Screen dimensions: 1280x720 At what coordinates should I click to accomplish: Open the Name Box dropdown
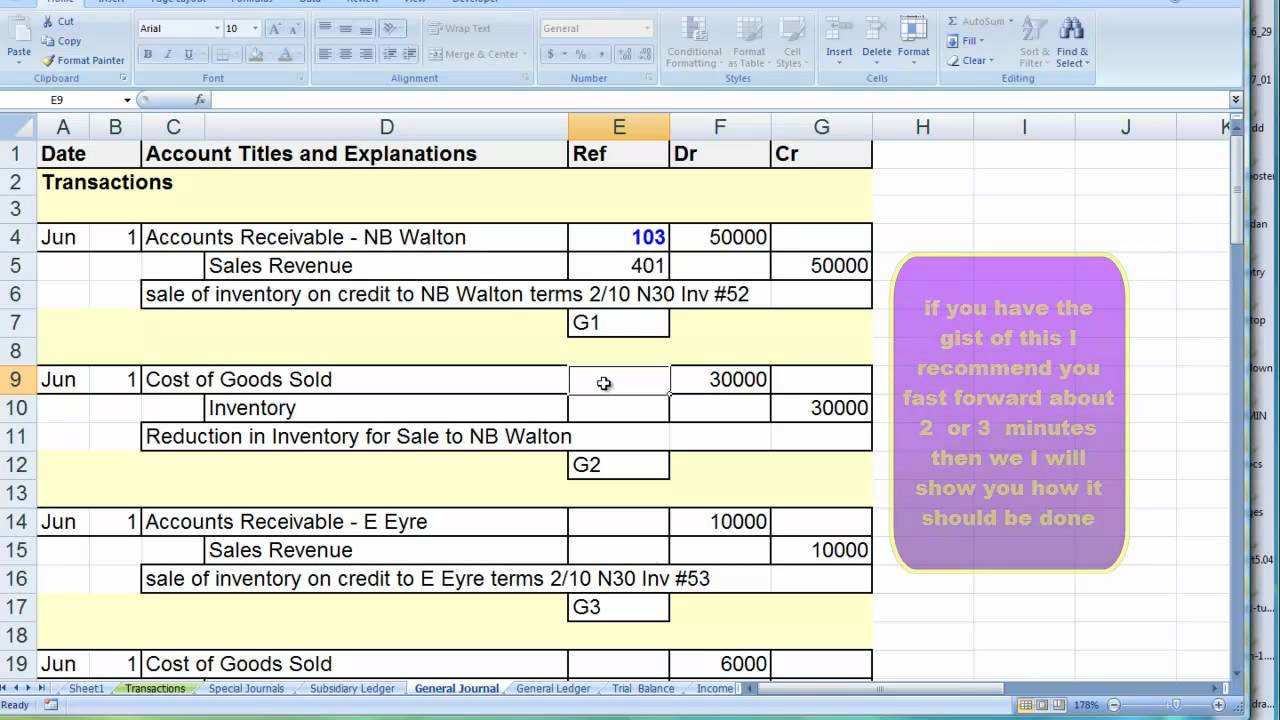pyautogui.click(x=127, y=100)
